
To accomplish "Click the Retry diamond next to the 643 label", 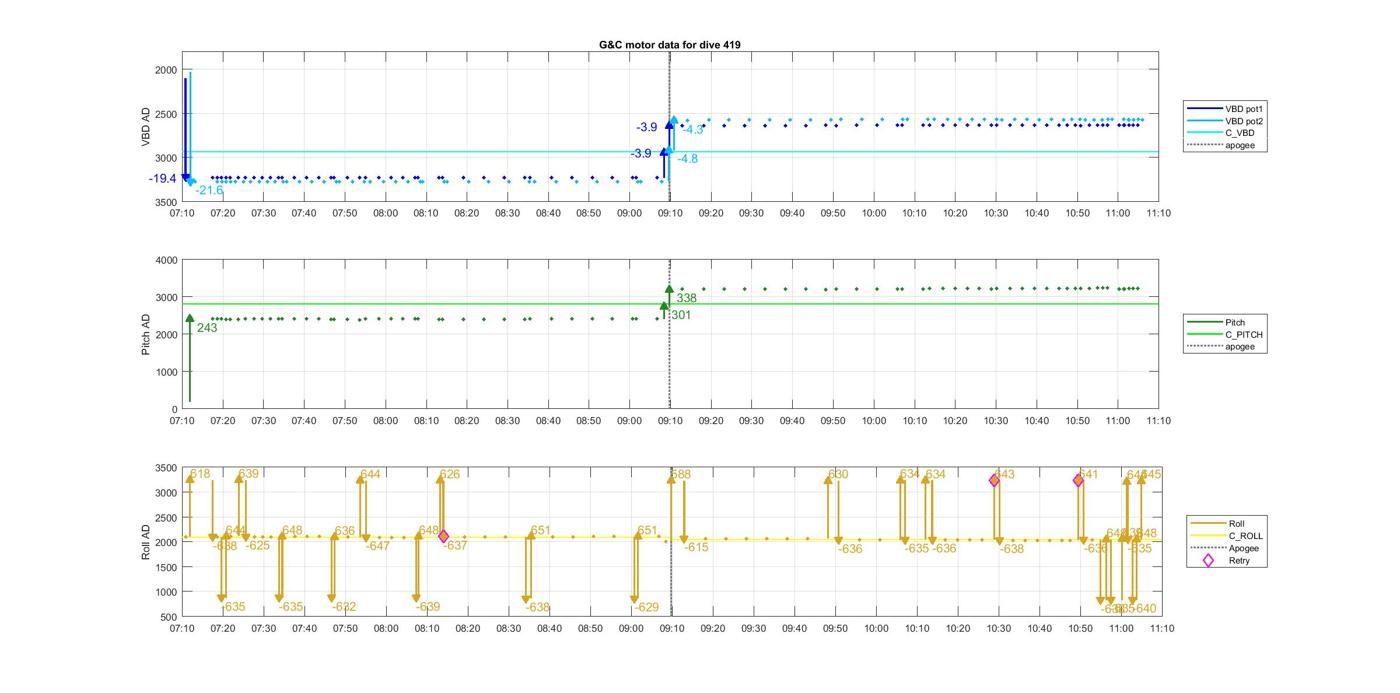I will (994, 481).
